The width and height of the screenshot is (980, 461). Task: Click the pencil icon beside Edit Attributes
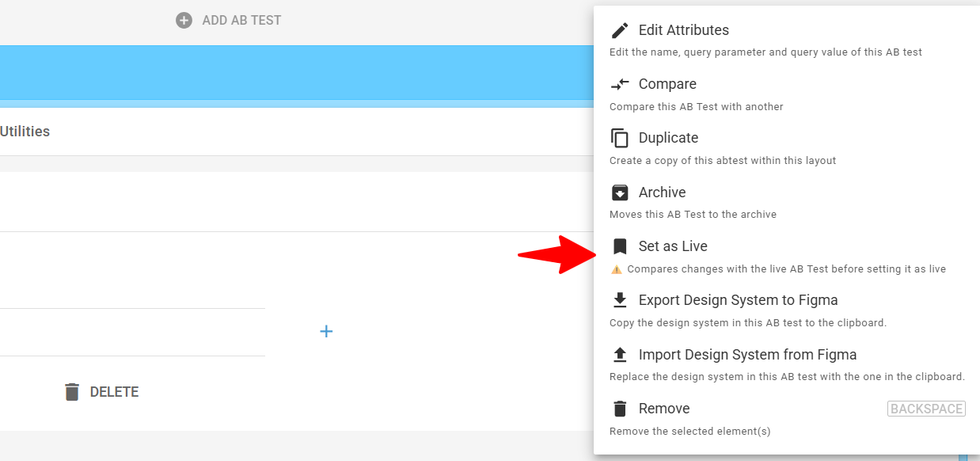coord(620,30)
